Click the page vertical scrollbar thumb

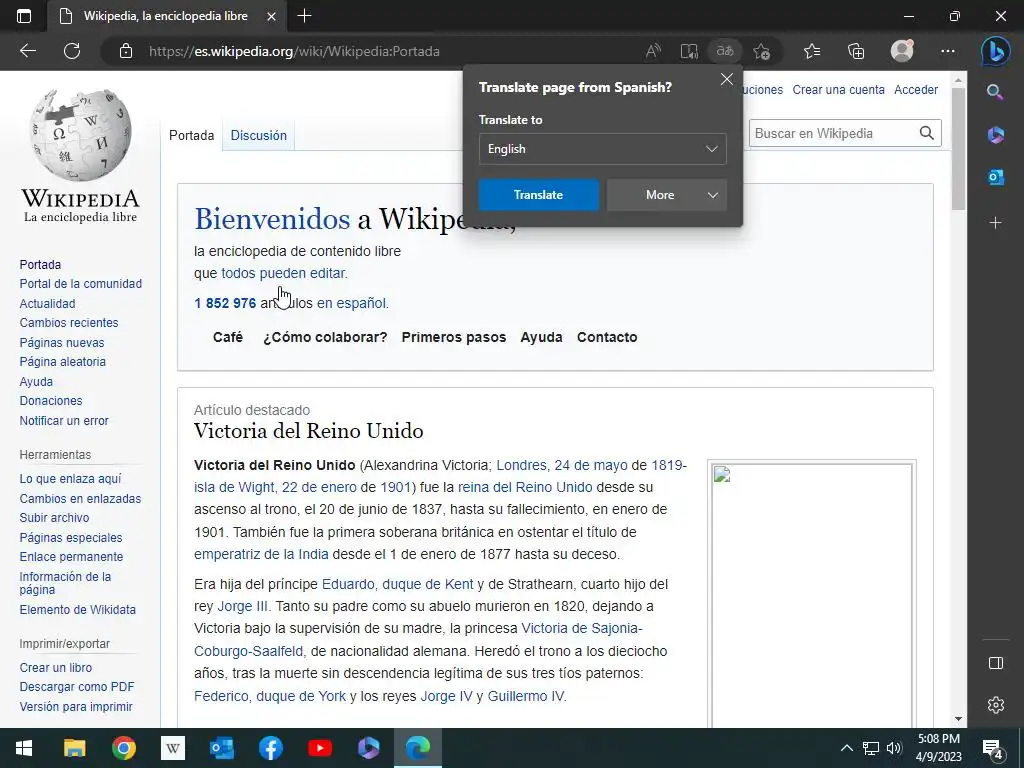958,149
